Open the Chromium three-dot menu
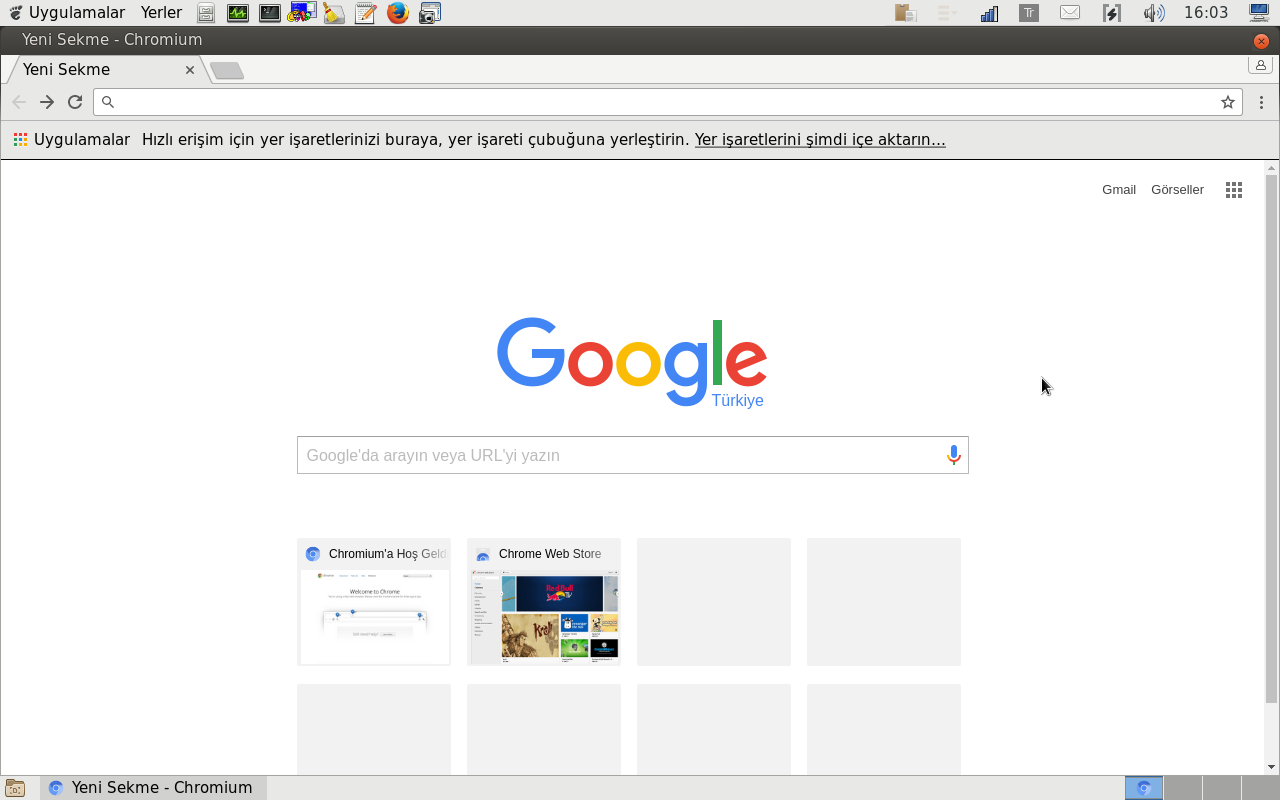The height and width of the screenshot is (800, 1280). 1262,102
